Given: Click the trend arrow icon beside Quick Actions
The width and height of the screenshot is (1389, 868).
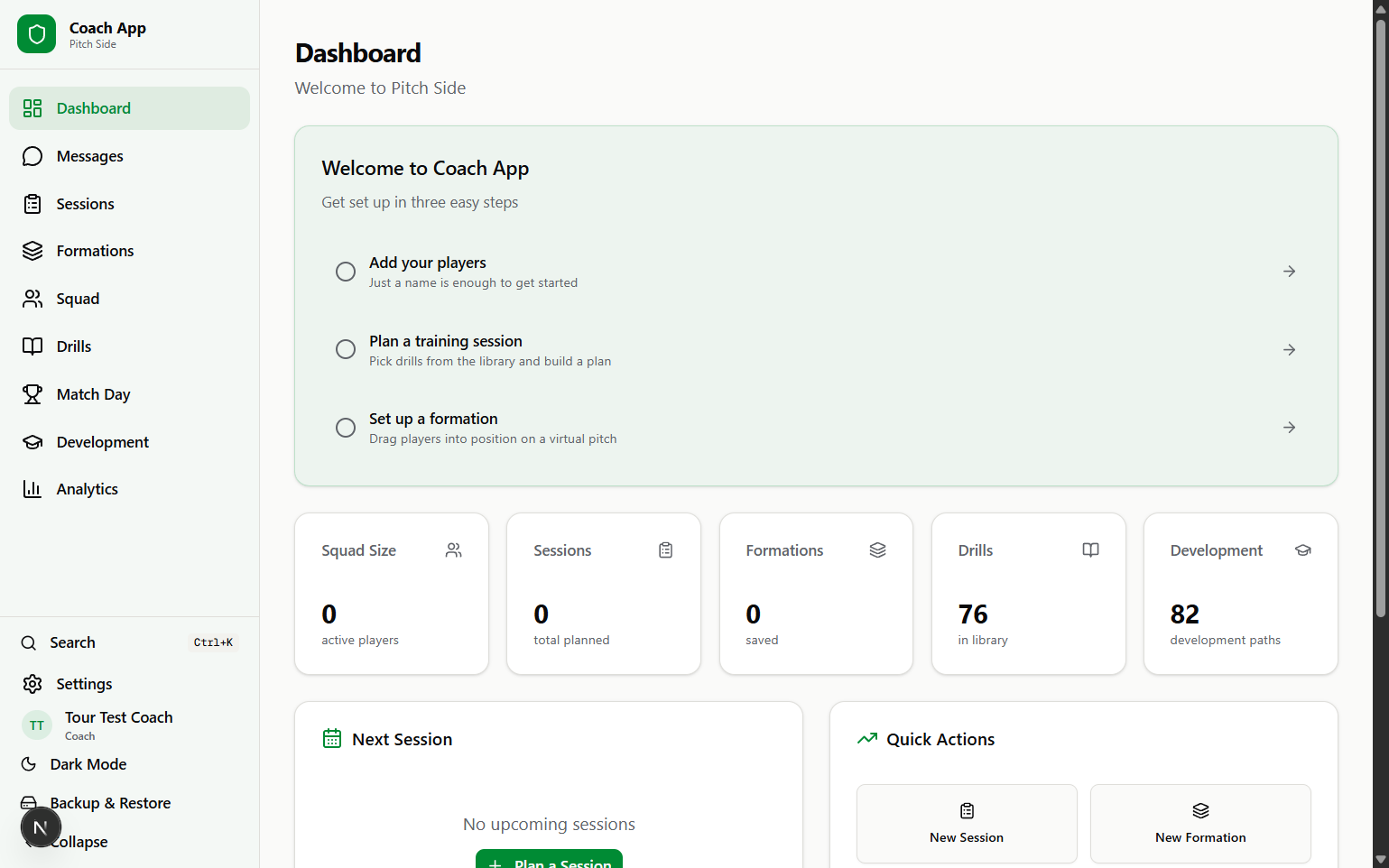Looking at the screenshot, I should [x=867, y=739].
